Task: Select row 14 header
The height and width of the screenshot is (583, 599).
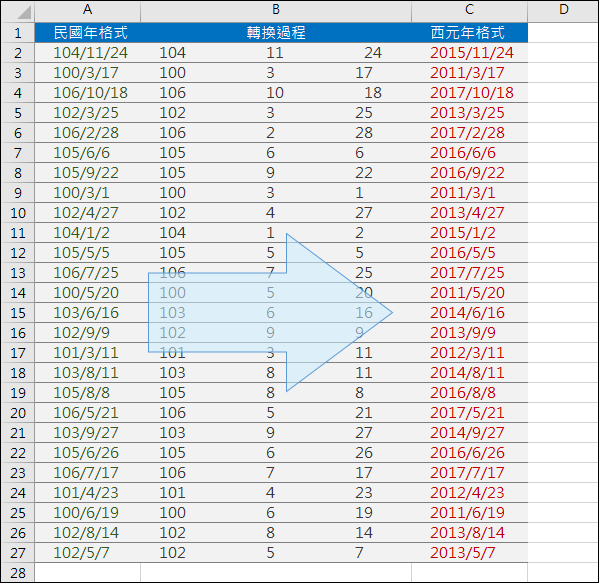Action: point(18,293)
